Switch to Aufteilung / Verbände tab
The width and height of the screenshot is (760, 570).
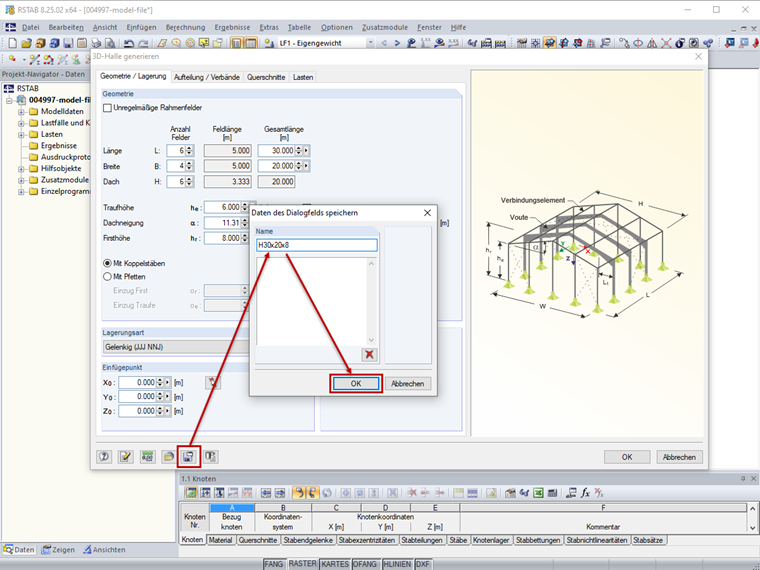(207, 77)
